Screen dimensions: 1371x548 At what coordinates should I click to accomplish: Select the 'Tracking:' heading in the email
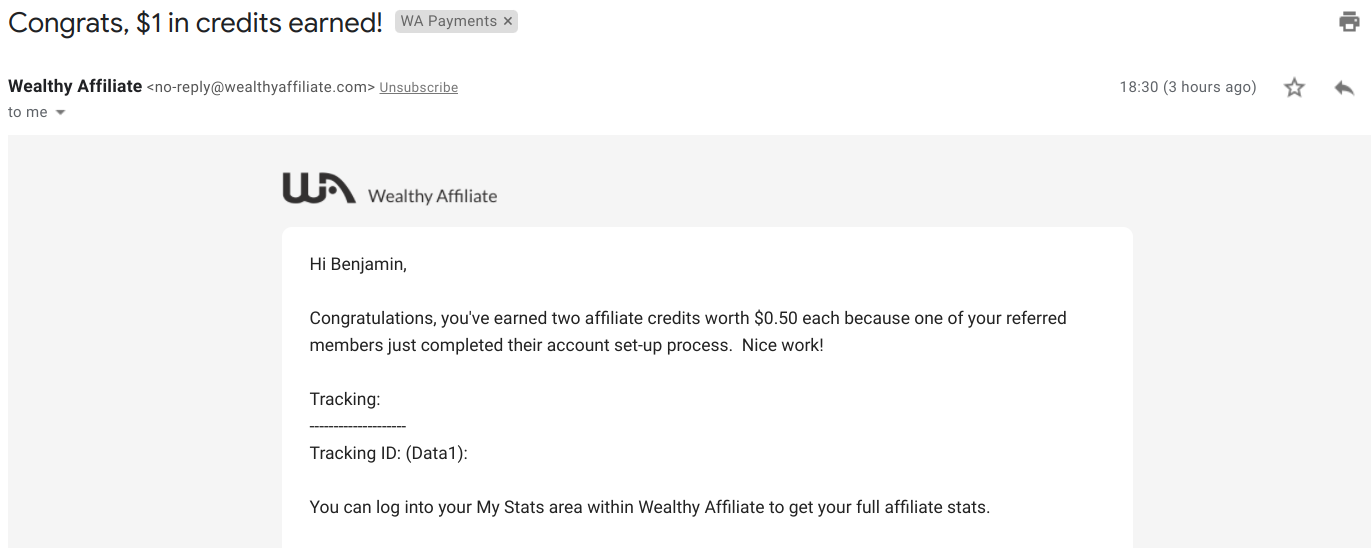tap(345, 399)
